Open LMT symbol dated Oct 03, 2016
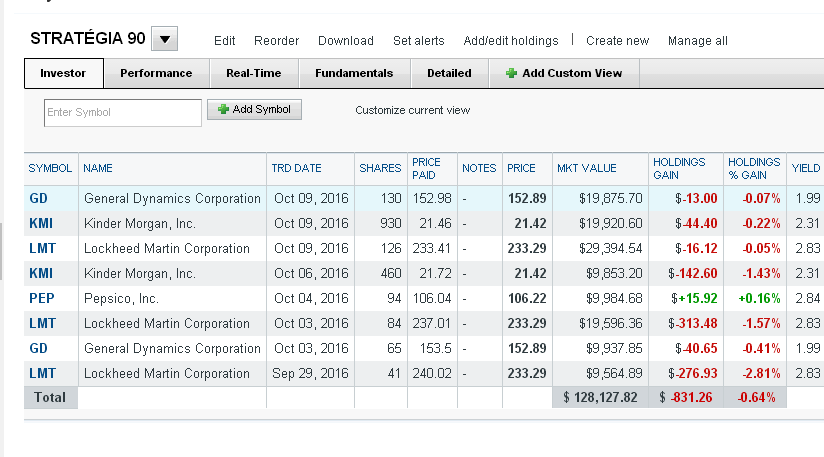 (x=43, y=324)
